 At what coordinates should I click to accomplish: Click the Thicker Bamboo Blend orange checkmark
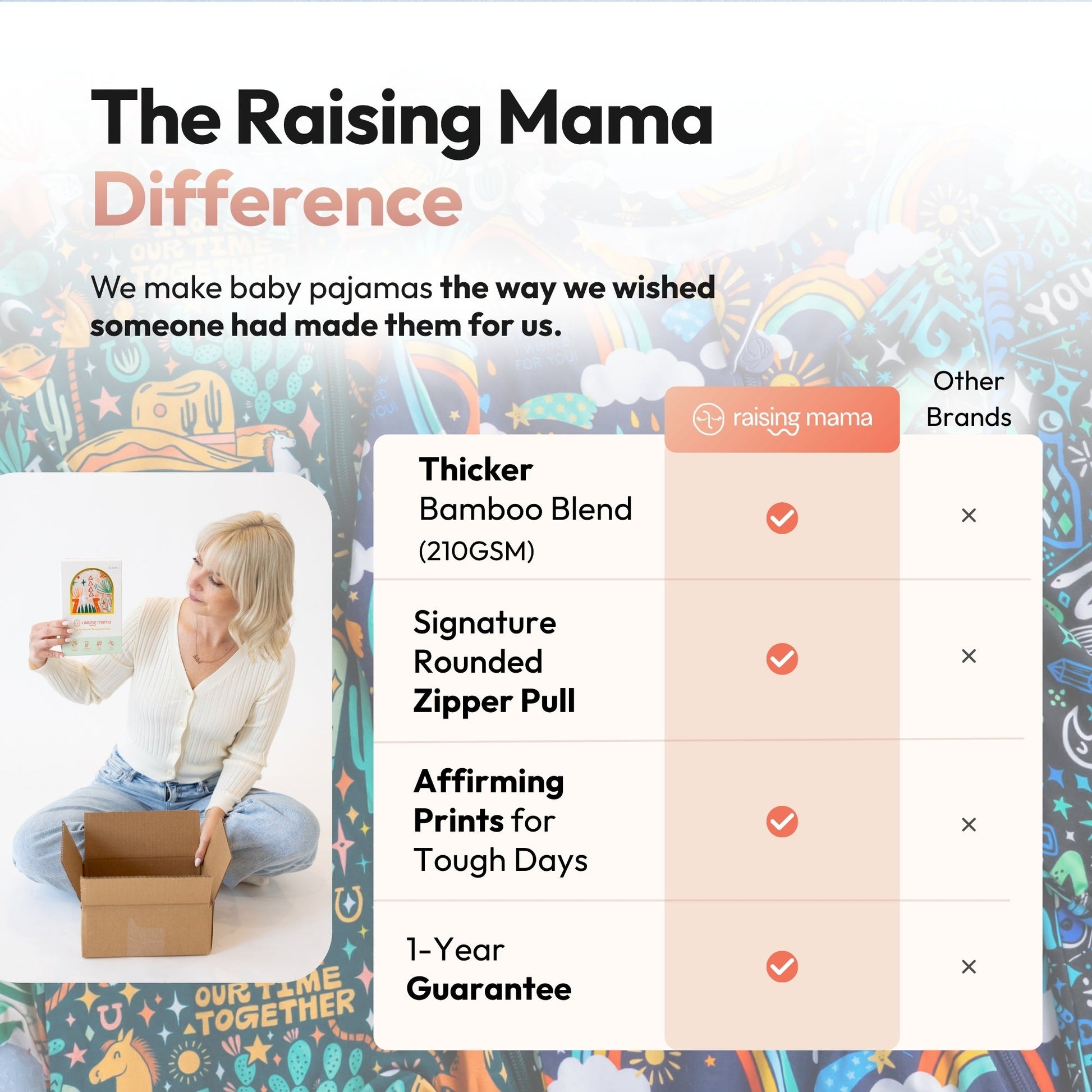click(x=782, y=518)
